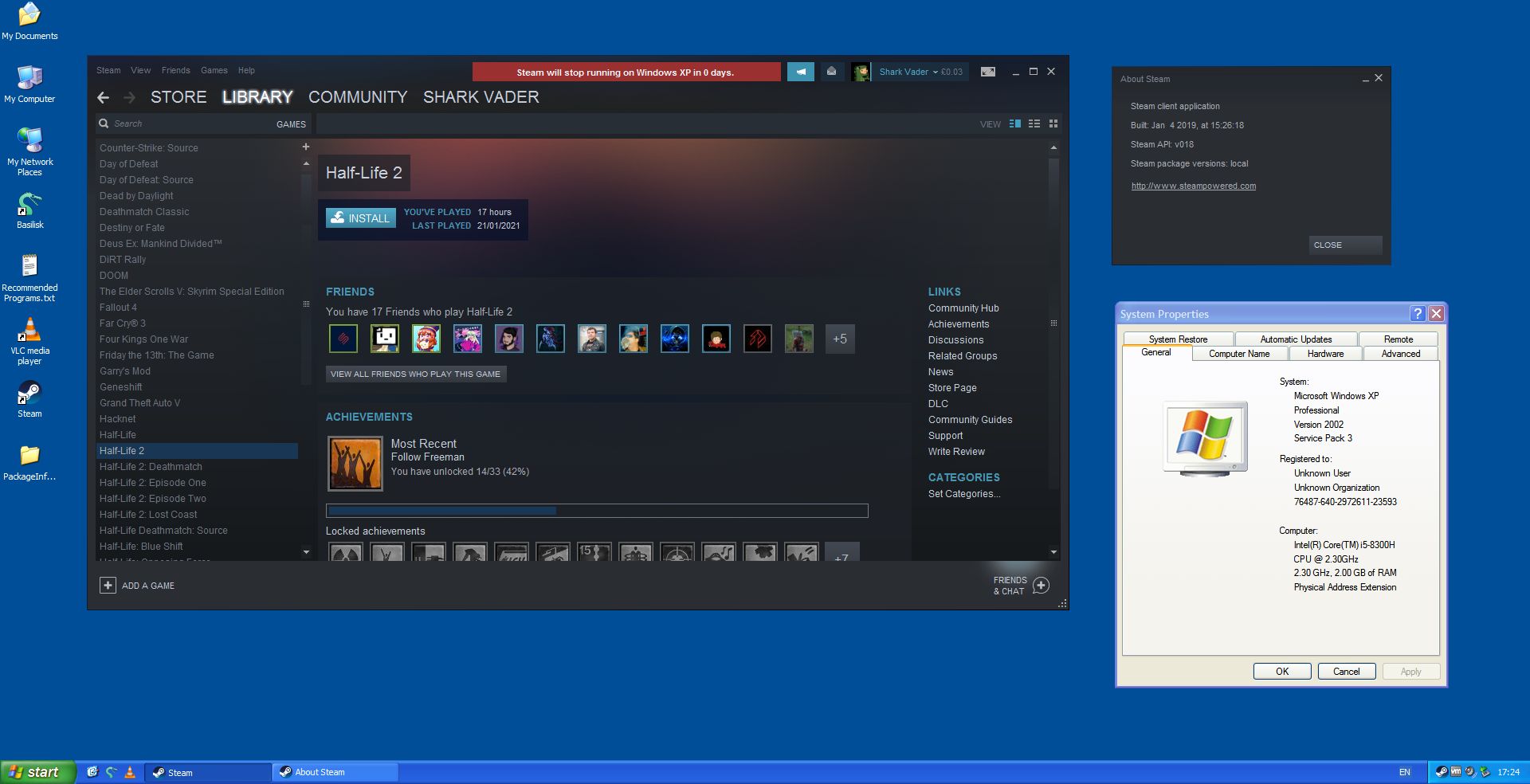
Task: Click the back navigation arrow
Action: (x=104, y=97)
